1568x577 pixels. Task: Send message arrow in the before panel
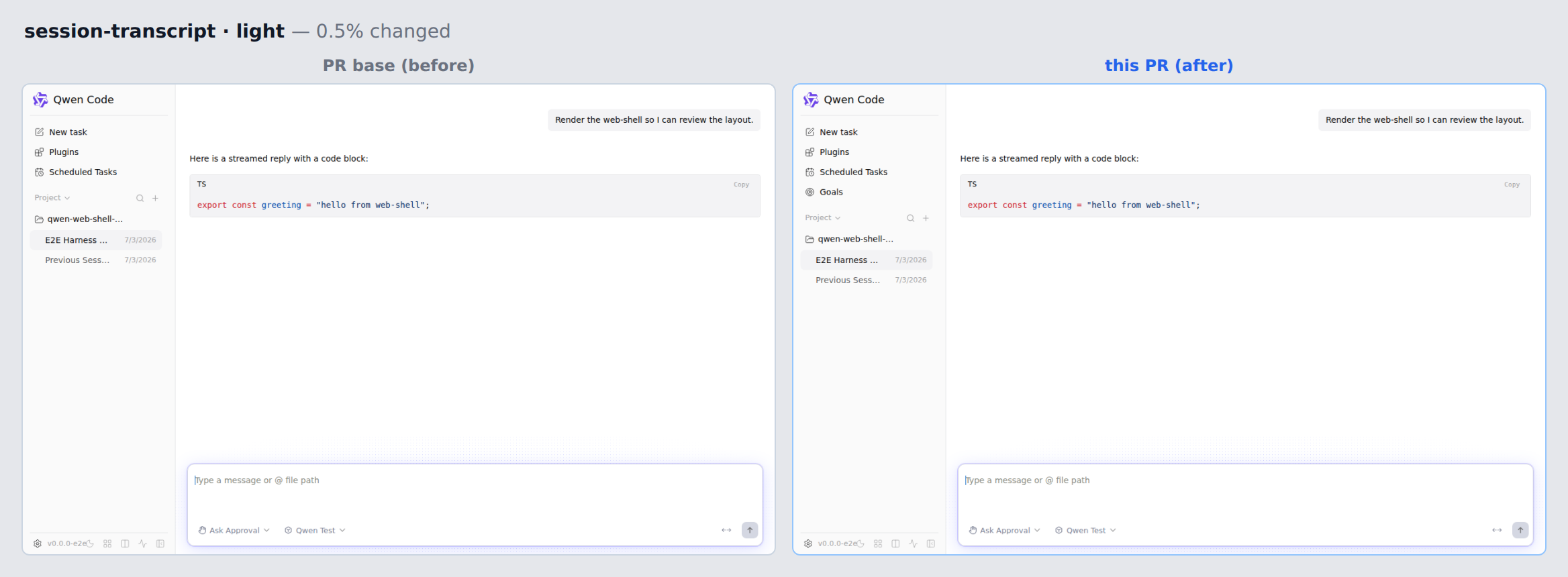pos(750,530)
